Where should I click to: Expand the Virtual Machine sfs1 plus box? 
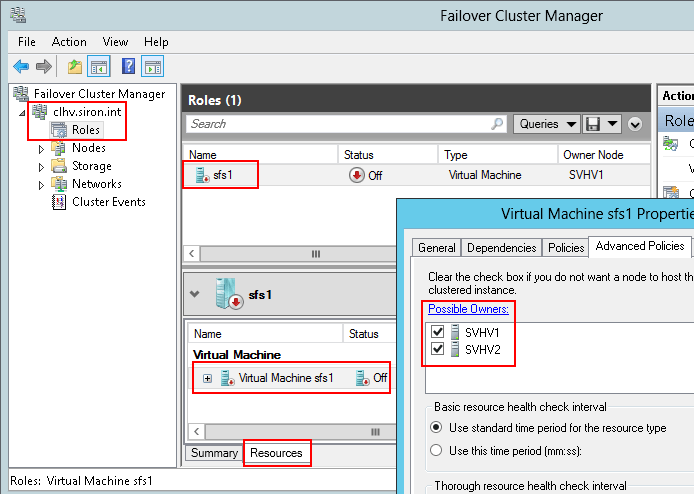pos(207,378)
